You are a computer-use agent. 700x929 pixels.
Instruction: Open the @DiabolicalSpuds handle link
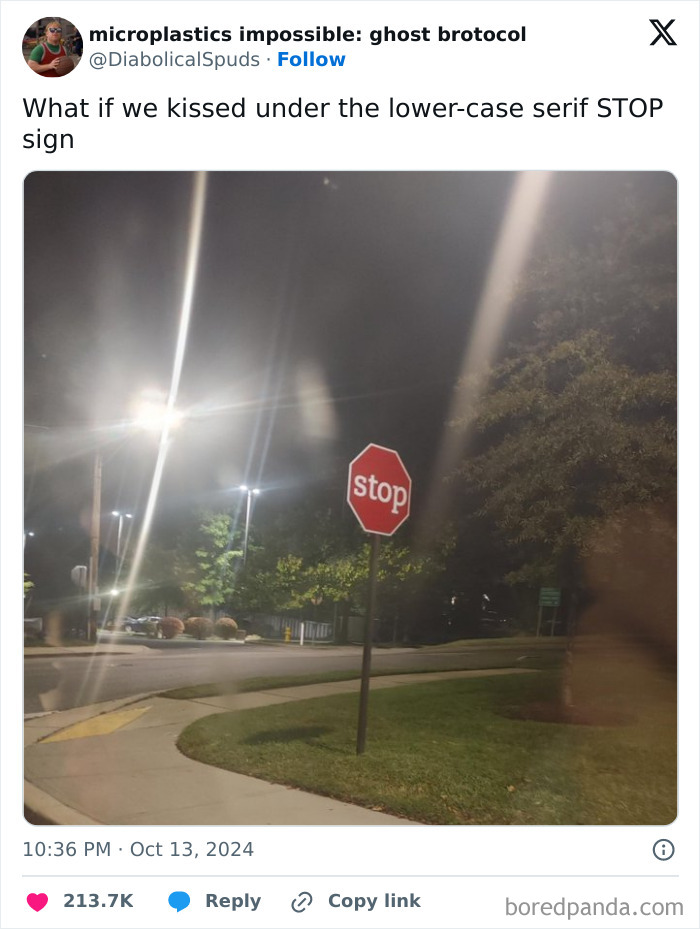tap(174, 59)
